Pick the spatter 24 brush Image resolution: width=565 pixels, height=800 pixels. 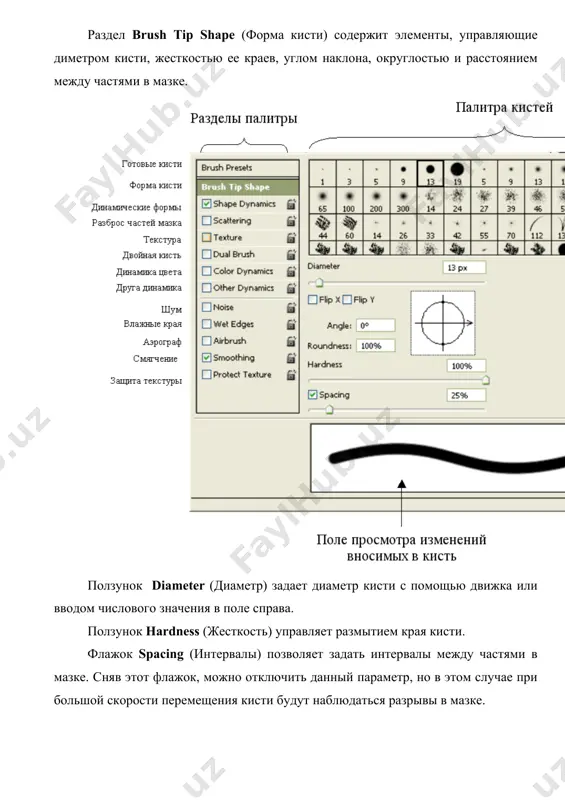pyautogui.click(x=457, y=200)
